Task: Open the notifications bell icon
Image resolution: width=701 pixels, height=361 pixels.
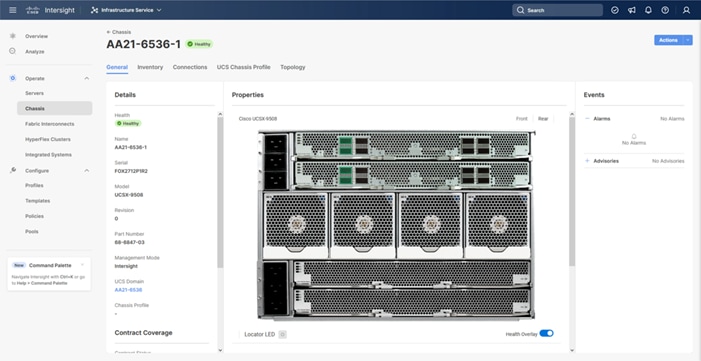Action: point(648,10)
